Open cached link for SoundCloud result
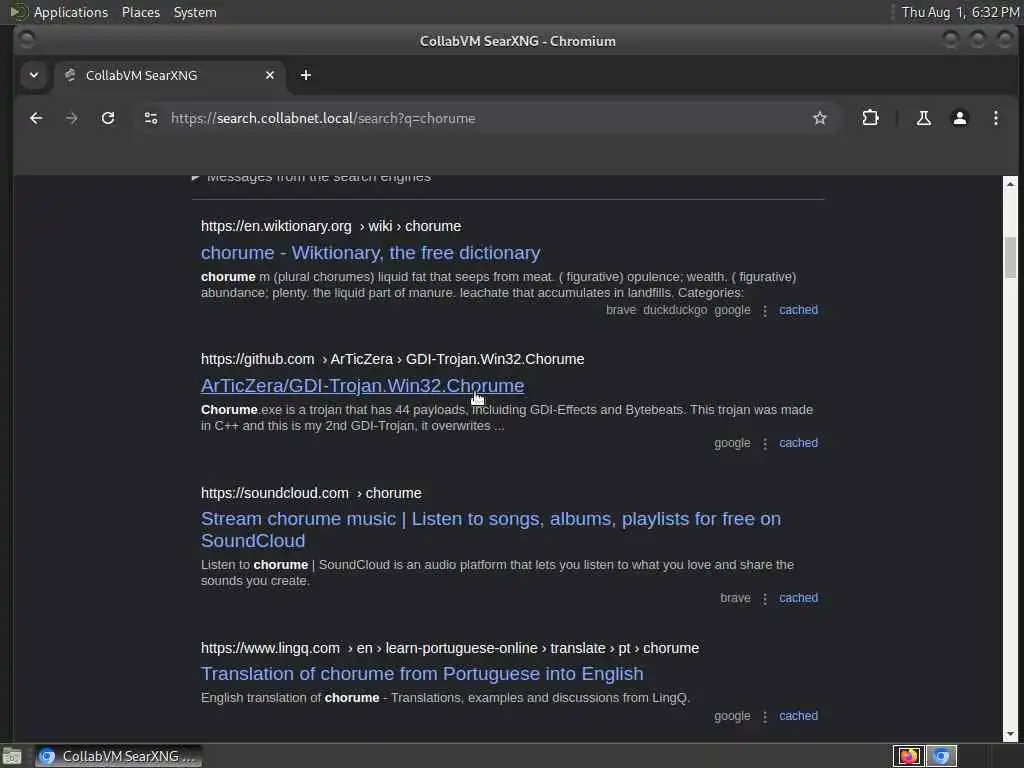The height and width of the screenshot is (768, 1024). (x=798, y=598)
